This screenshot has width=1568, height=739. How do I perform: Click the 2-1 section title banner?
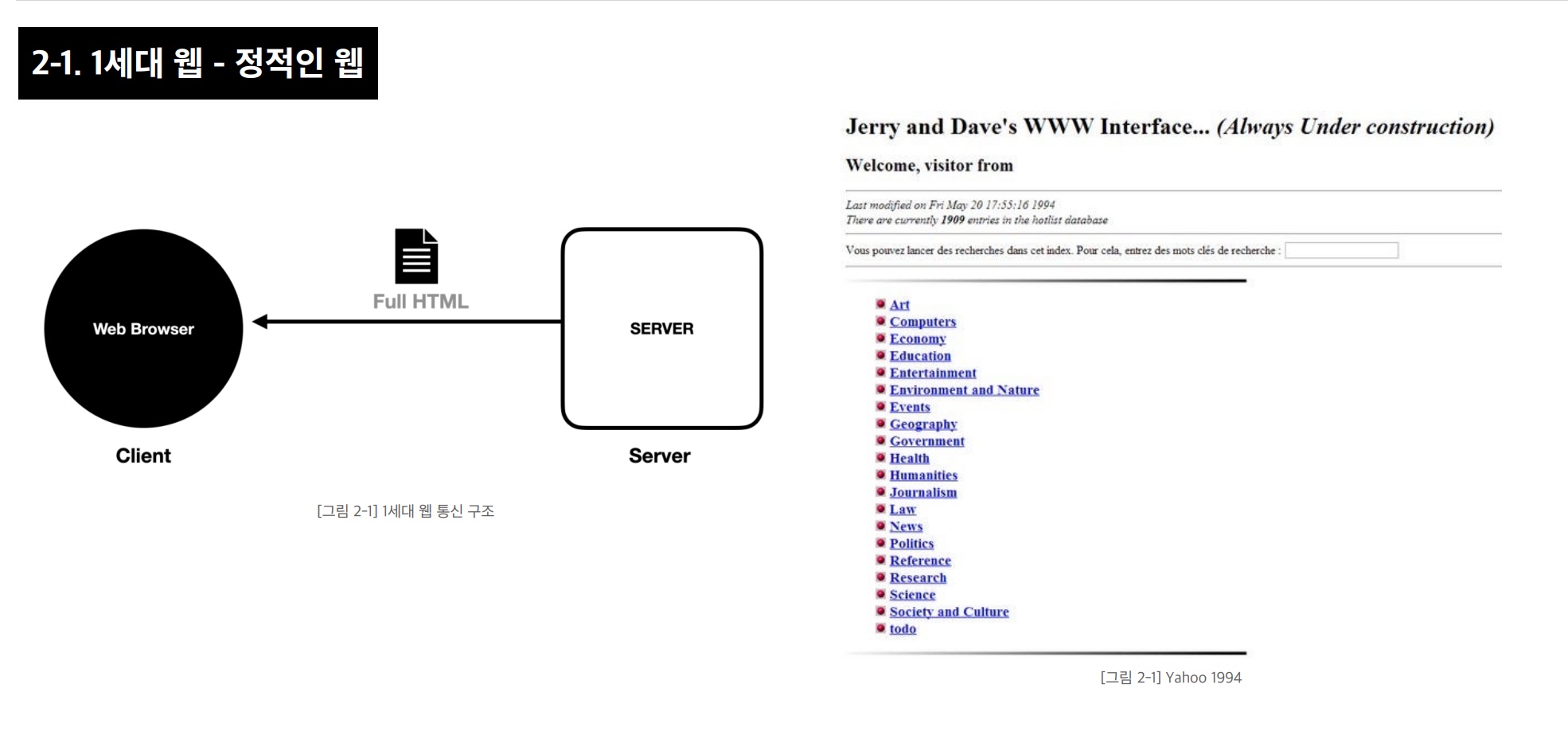point(198,63)
